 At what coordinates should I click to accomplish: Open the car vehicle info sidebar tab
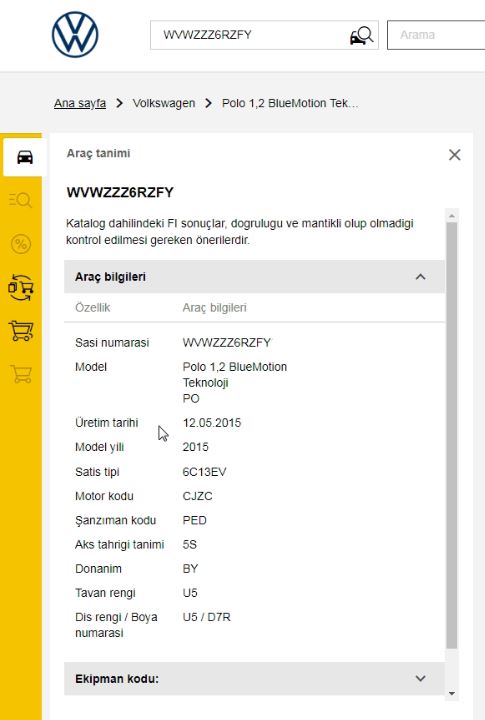coord(25,157)
